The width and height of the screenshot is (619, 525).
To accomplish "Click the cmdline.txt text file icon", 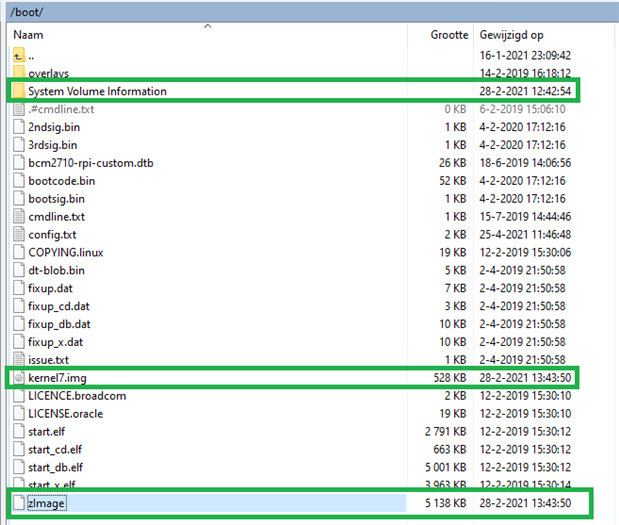I will point(18,216).
